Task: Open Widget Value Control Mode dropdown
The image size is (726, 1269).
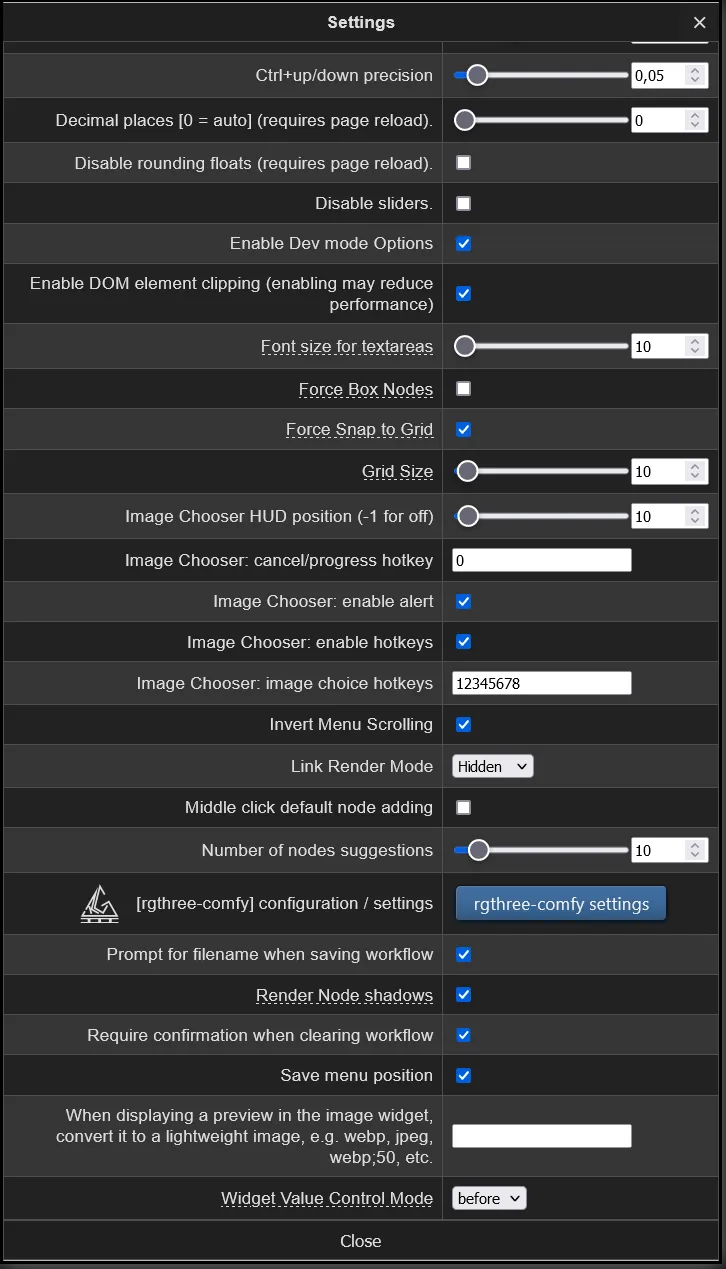Action: (489, 1198)
